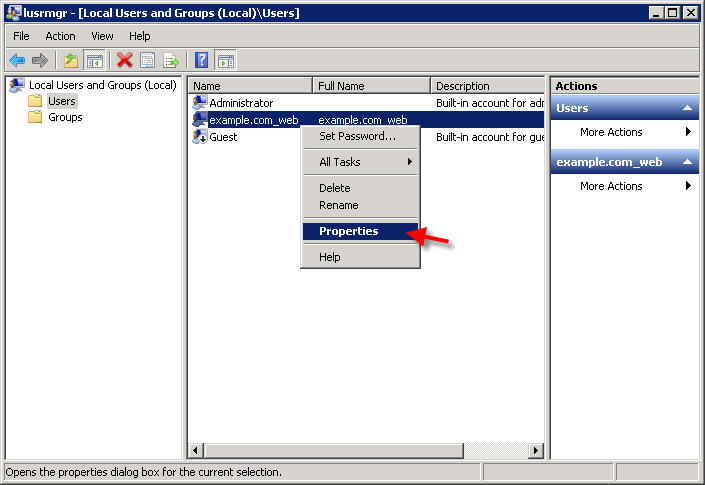Click the Back arrow toolbar icon
Viewport: 705px width, 485px height.
17,60
